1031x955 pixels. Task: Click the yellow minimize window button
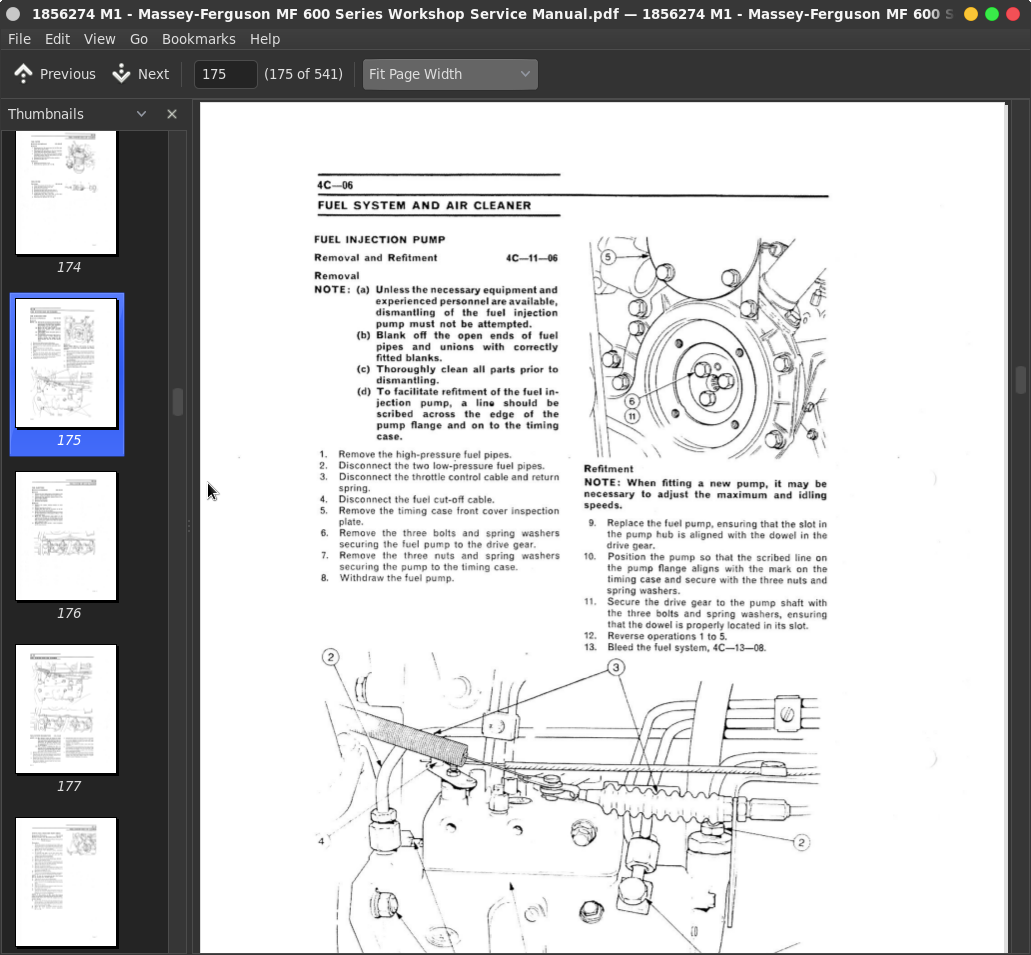click(971, 14)
